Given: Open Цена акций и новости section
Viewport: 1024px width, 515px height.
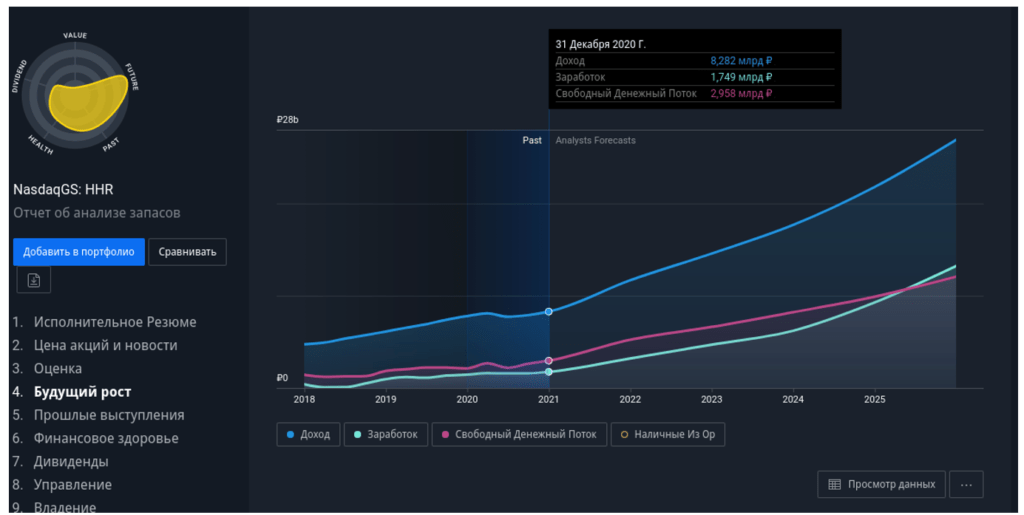Looking at the screenshot, I should tap(105, 345).
